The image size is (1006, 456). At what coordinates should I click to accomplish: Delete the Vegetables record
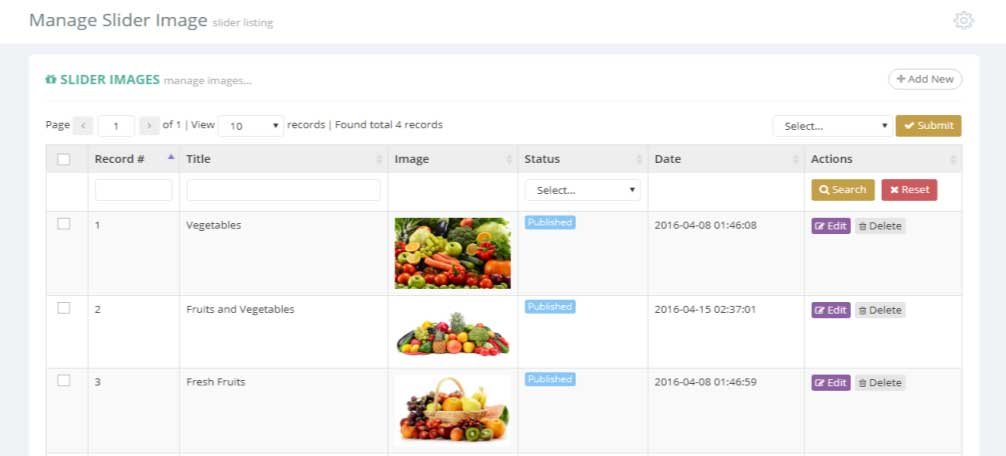pos(880,226)
